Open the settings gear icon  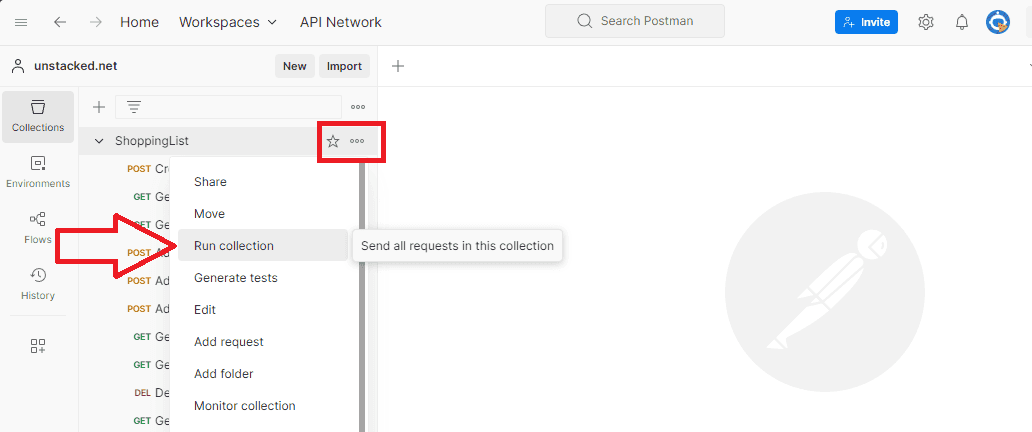tap(926, 22)
